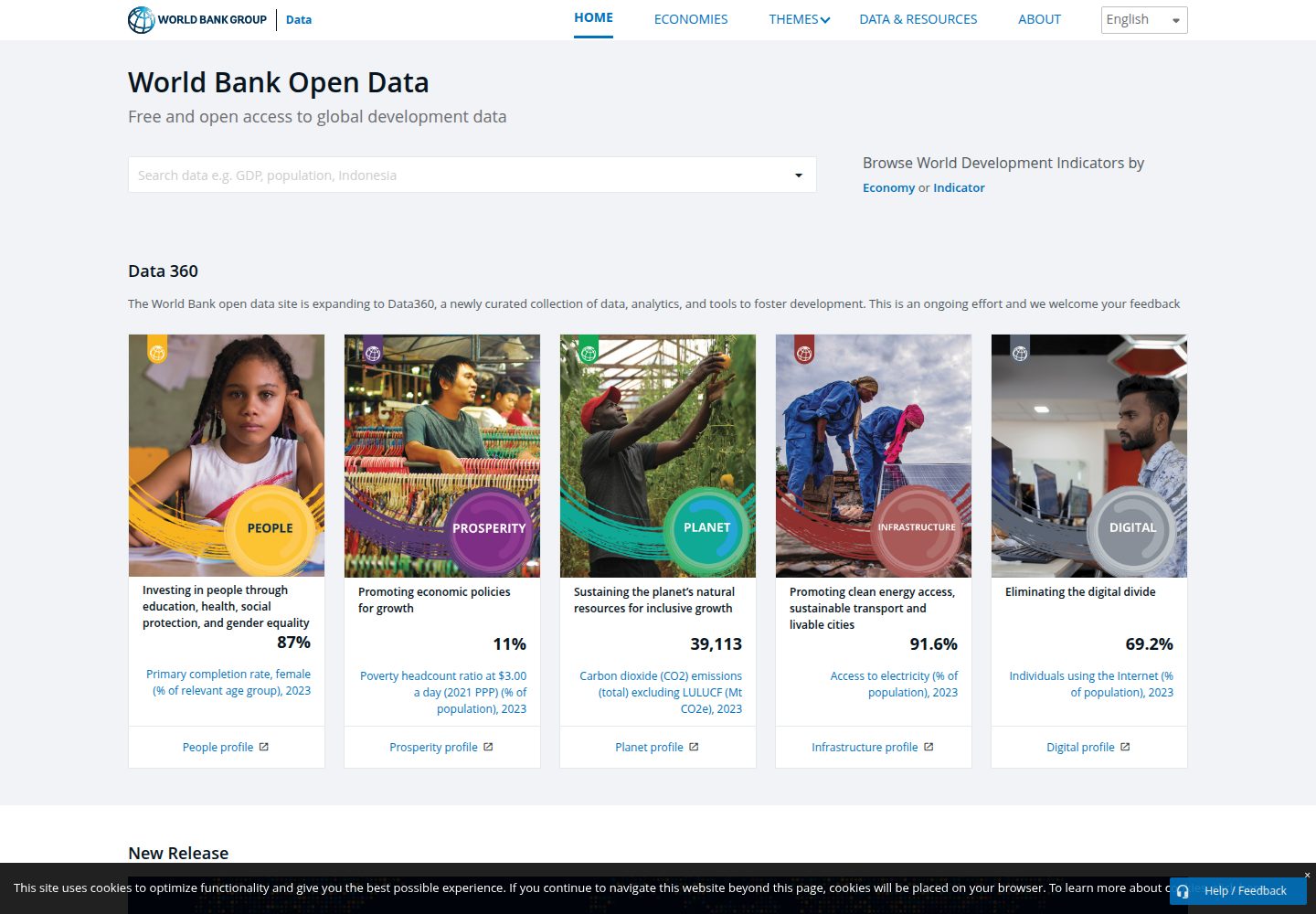Open external link icon beside Planet profile
This screenshot has height=914, width=1316.
[694, 747]
